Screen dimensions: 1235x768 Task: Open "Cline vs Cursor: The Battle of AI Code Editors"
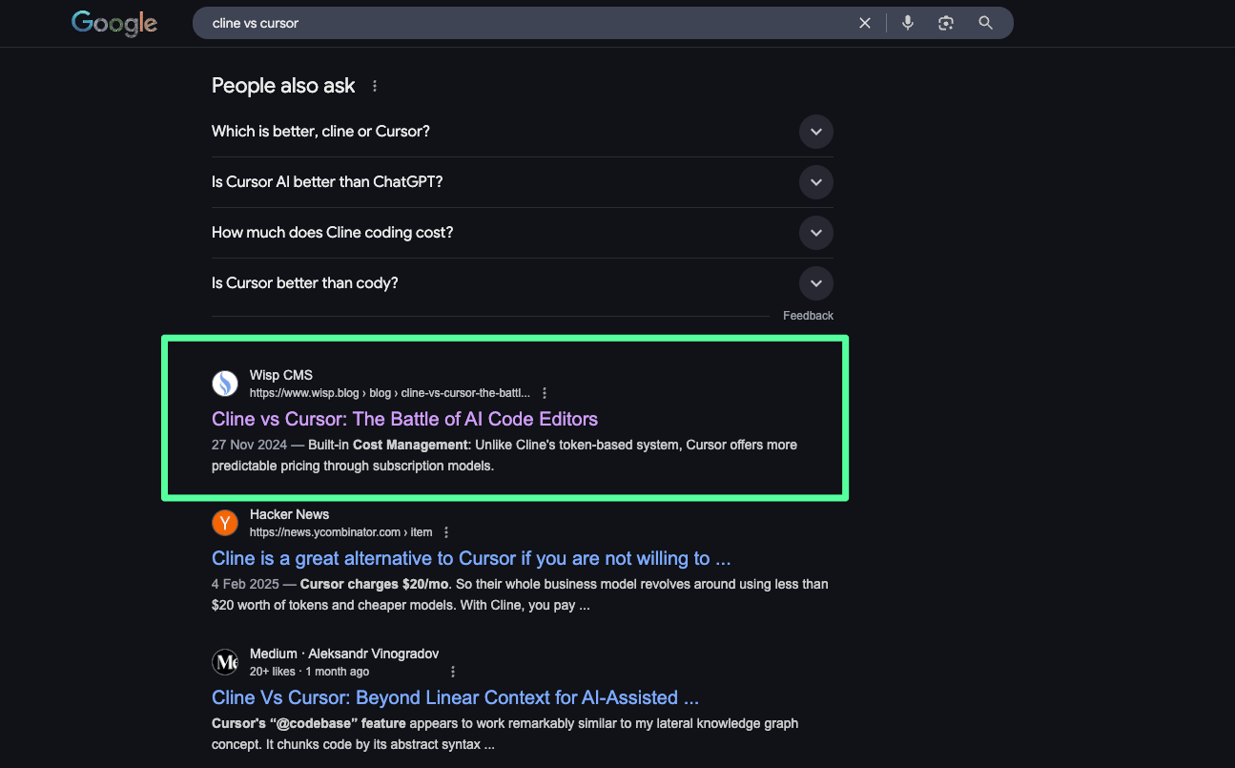[405, 419]
